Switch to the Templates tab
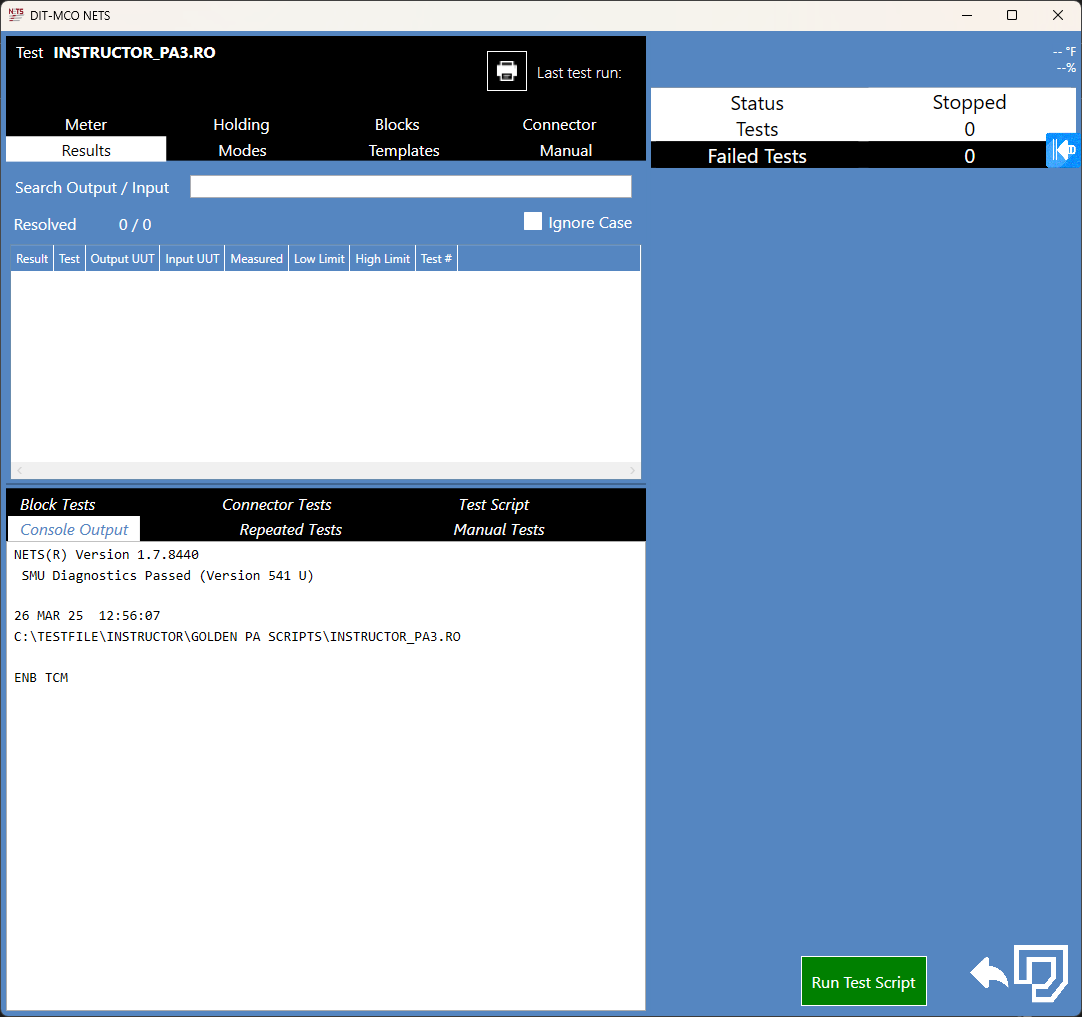The width and height of the screenshot is (1082, 1017). point(404,150)
